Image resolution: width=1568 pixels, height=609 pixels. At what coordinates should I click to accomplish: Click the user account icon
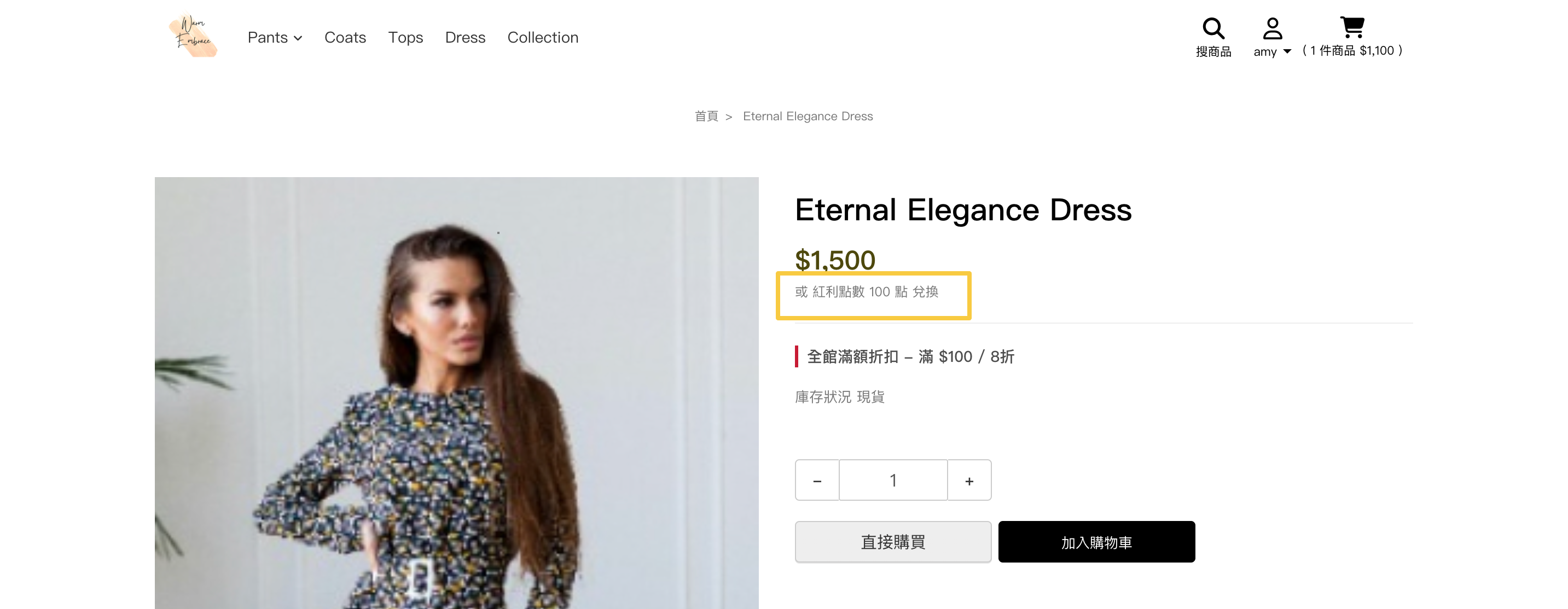[1272, 28]
